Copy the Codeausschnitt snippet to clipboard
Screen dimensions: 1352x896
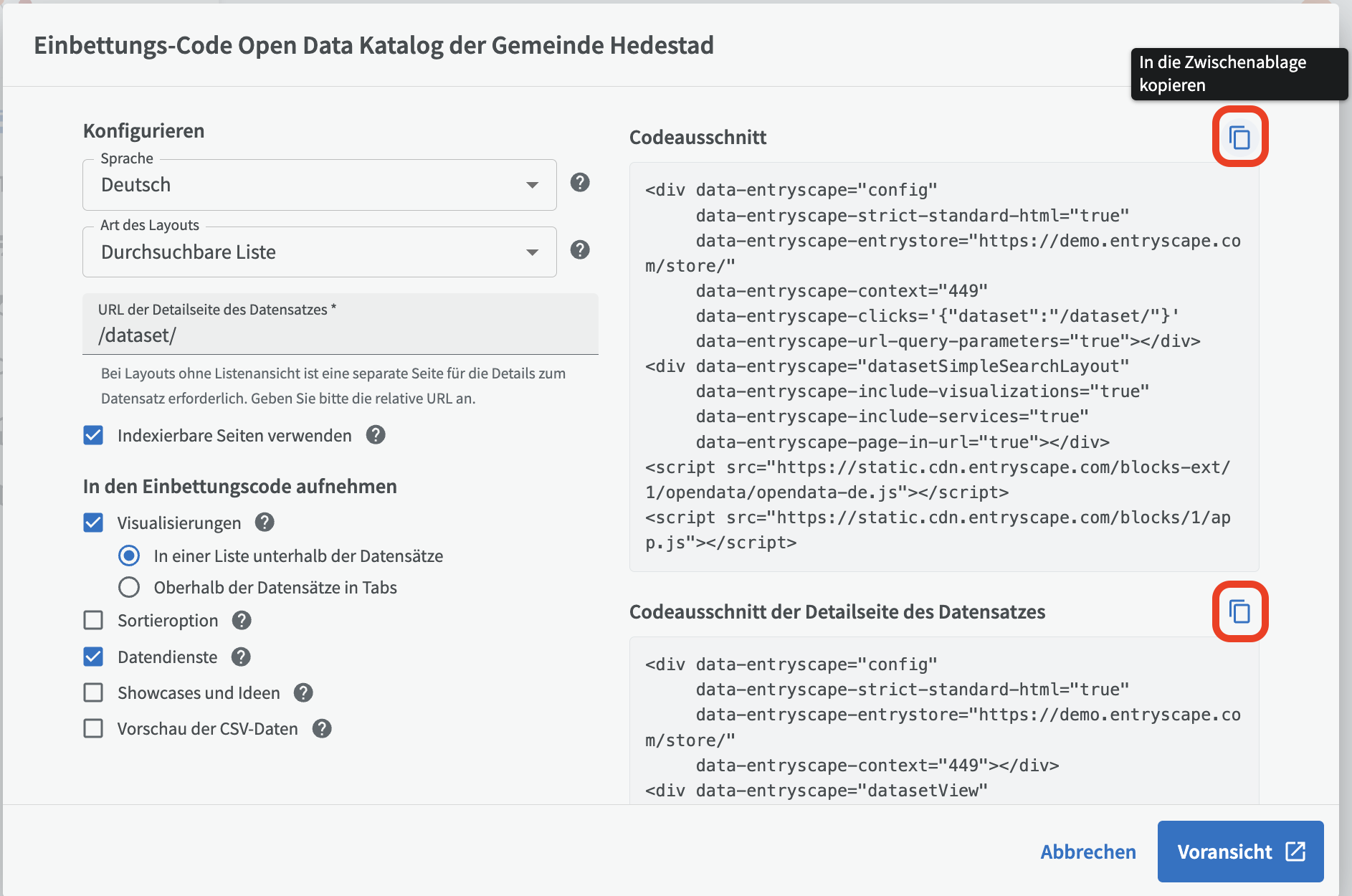click(x=1239, y=137)
